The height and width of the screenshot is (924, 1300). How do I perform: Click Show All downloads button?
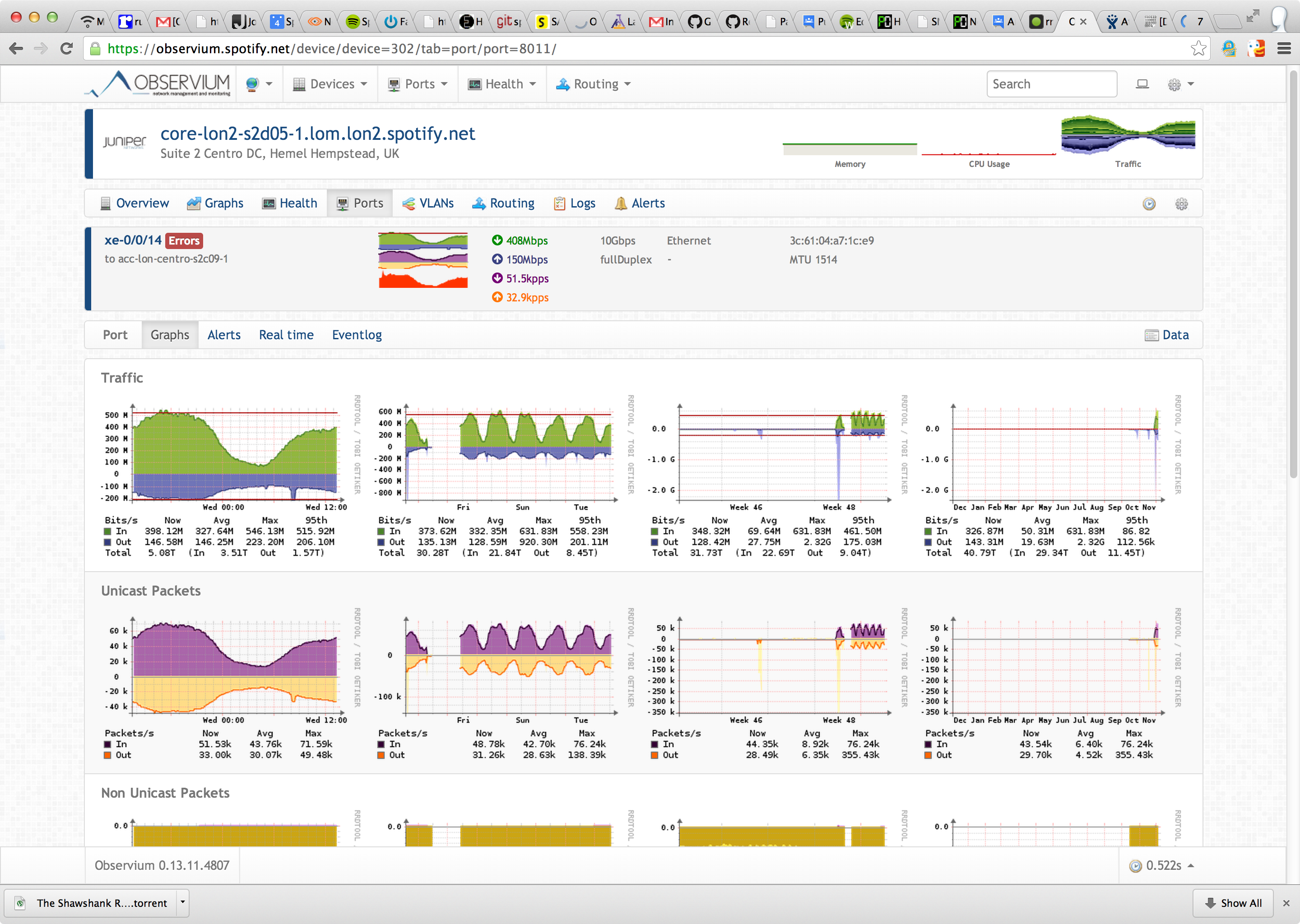click(1233, 903)
